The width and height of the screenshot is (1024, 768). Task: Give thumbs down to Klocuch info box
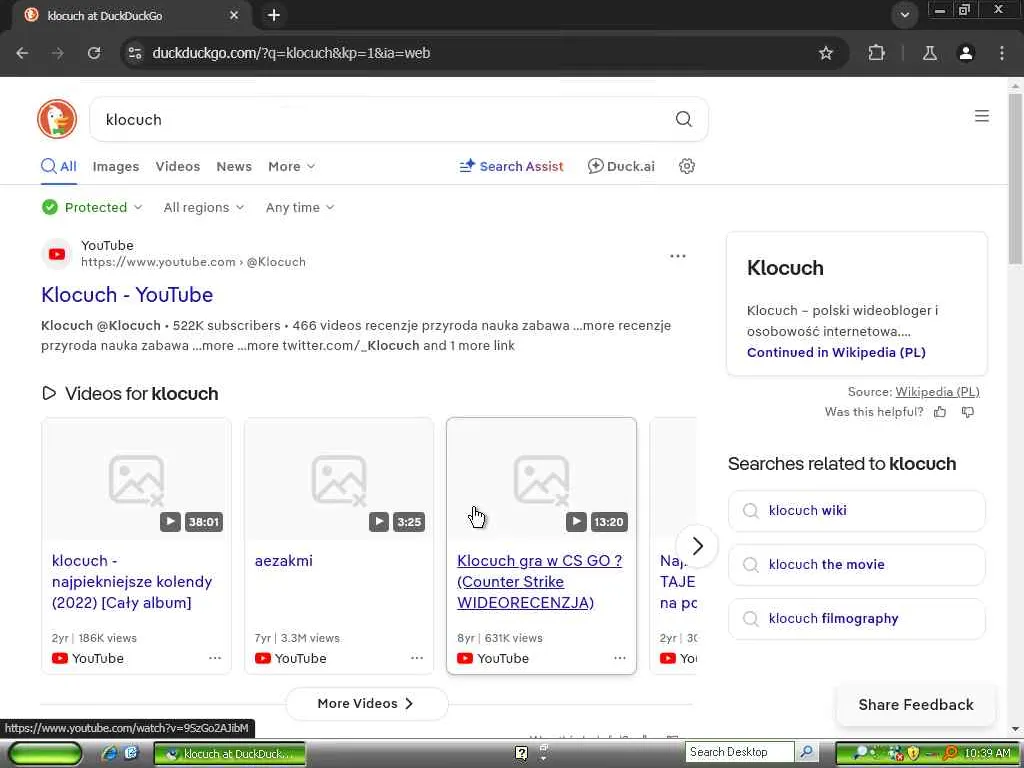[x=968, y=412]
